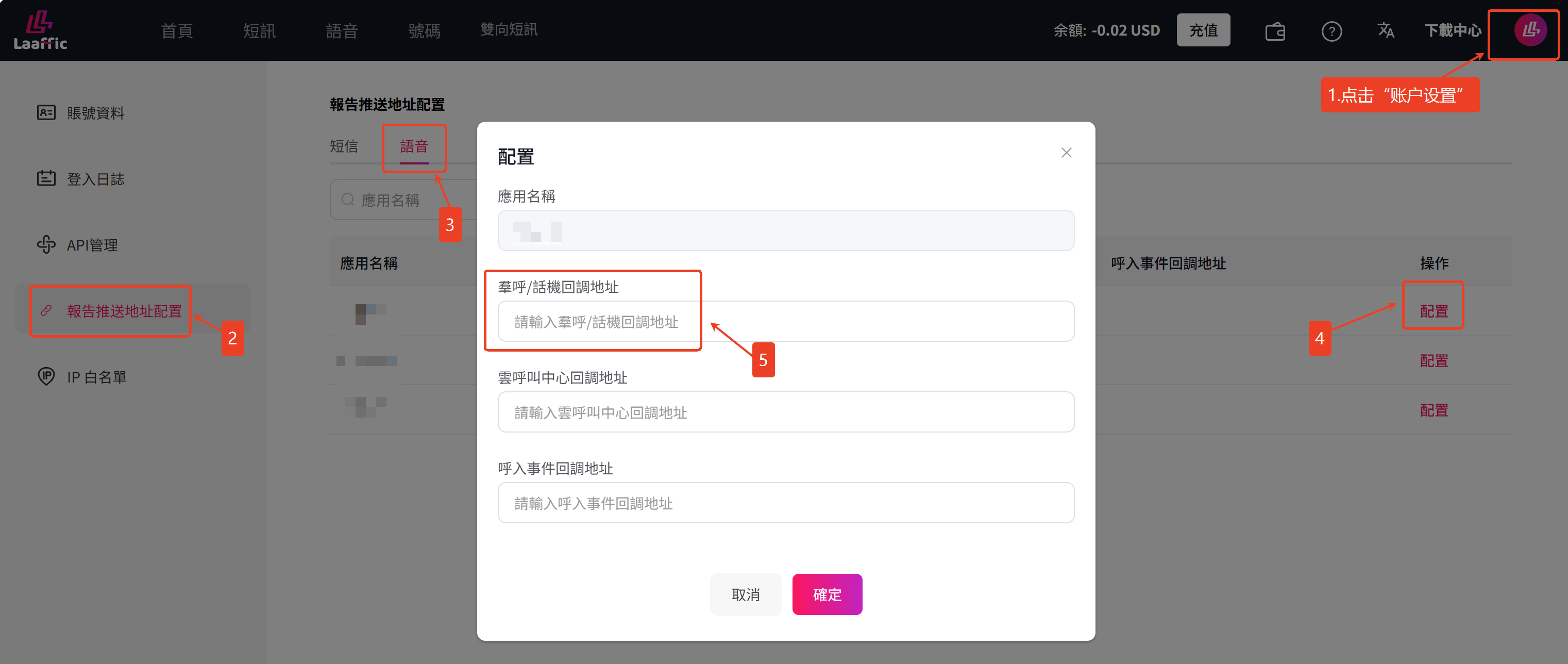
Task: Open the IP 白名單 shield icon
Action: coord(46,376)
